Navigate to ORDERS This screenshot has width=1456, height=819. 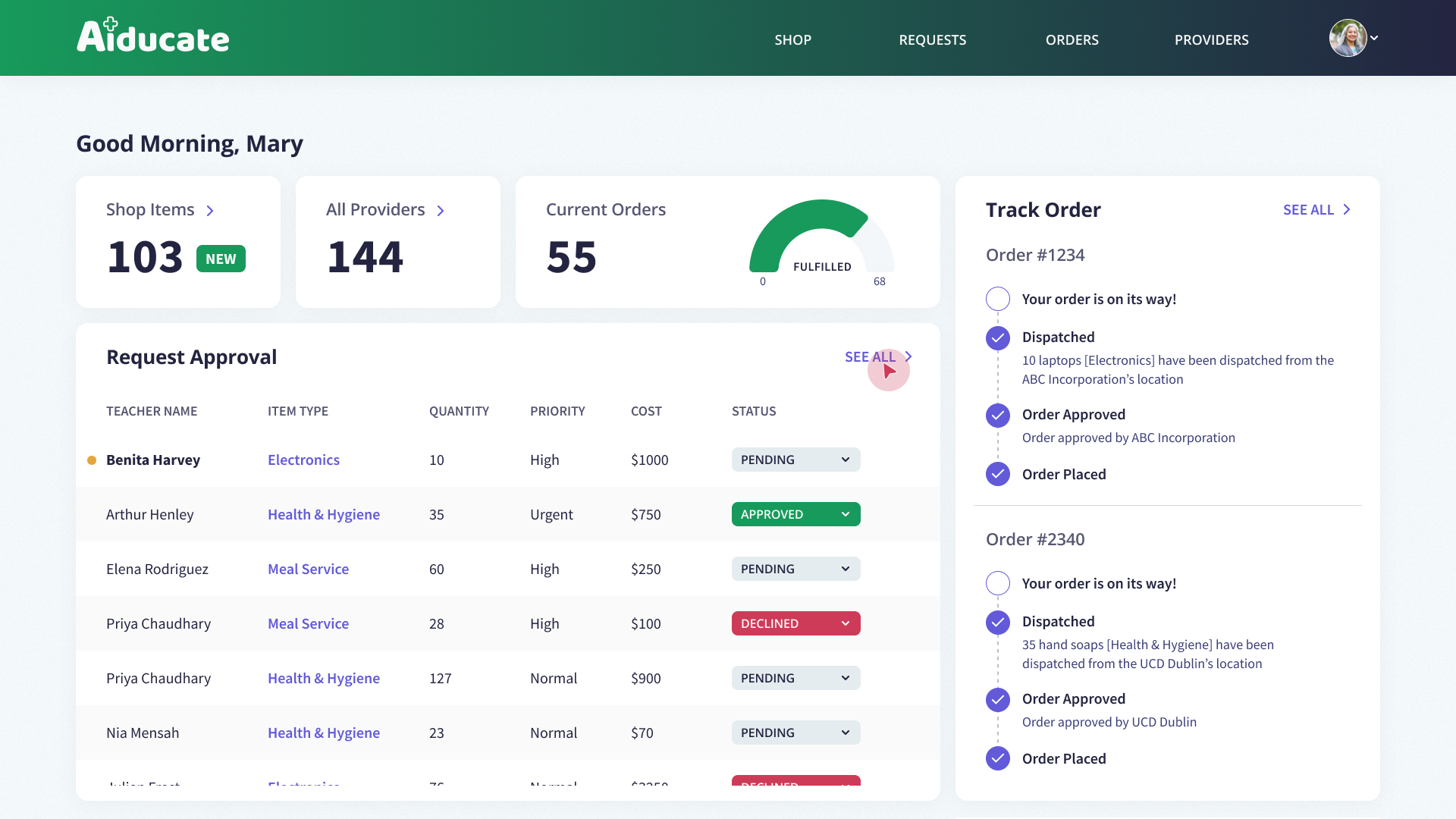click(1072, 39)
